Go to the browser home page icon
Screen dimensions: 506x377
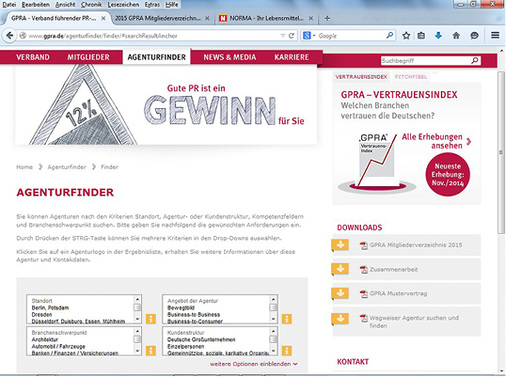(456, 35)
